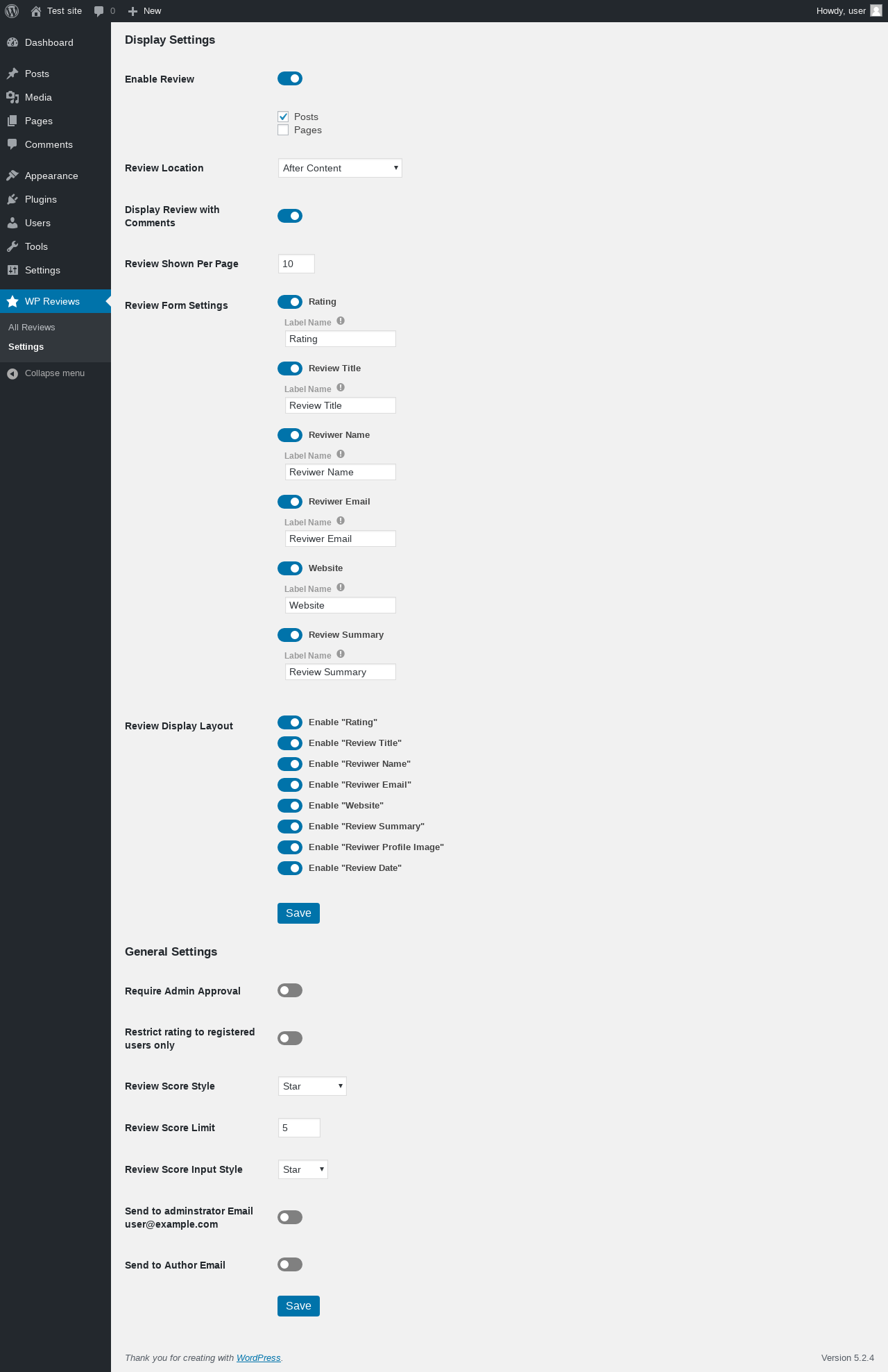Click info icon beside Rating Label Name

pyautogui.click(x=341, y=321)
